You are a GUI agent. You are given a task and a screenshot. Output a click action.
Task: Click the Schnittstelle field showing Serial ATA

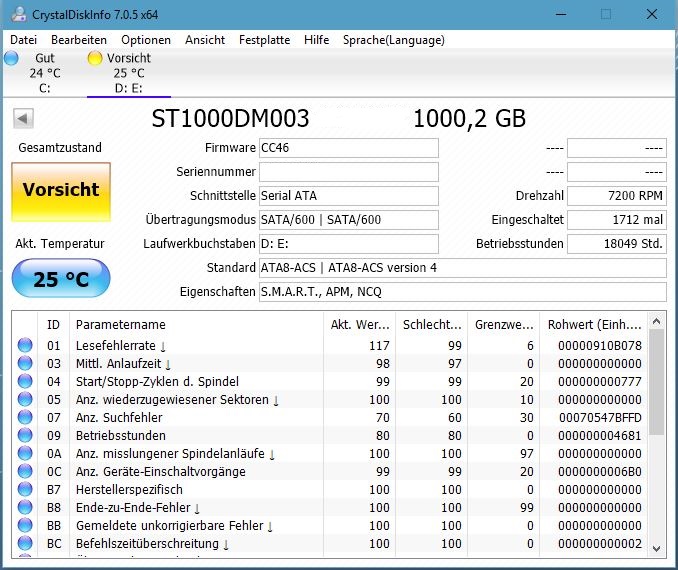[x=349, y=196]
